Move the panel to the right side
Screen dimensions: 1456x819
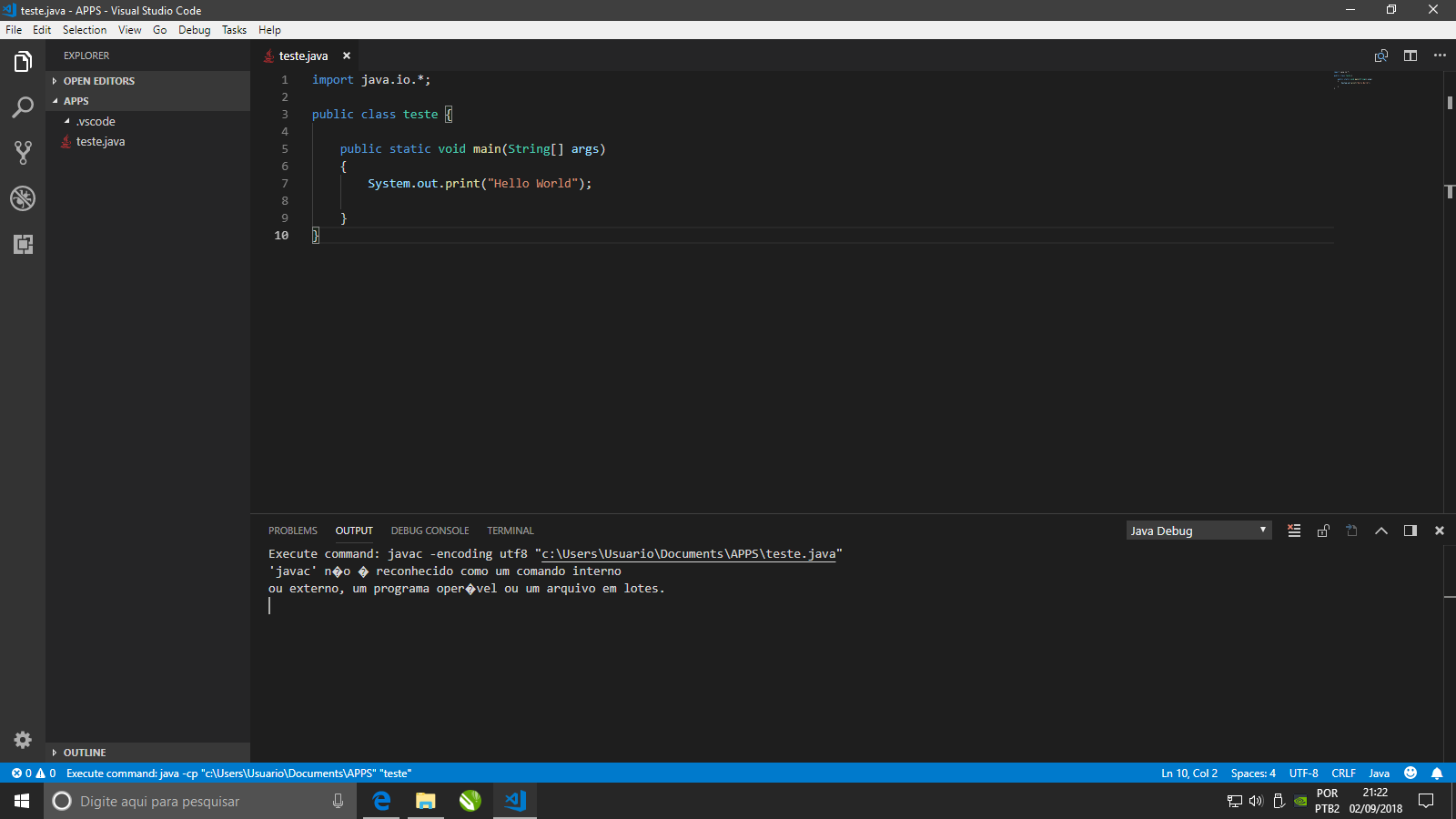(x=1410, y=531)
